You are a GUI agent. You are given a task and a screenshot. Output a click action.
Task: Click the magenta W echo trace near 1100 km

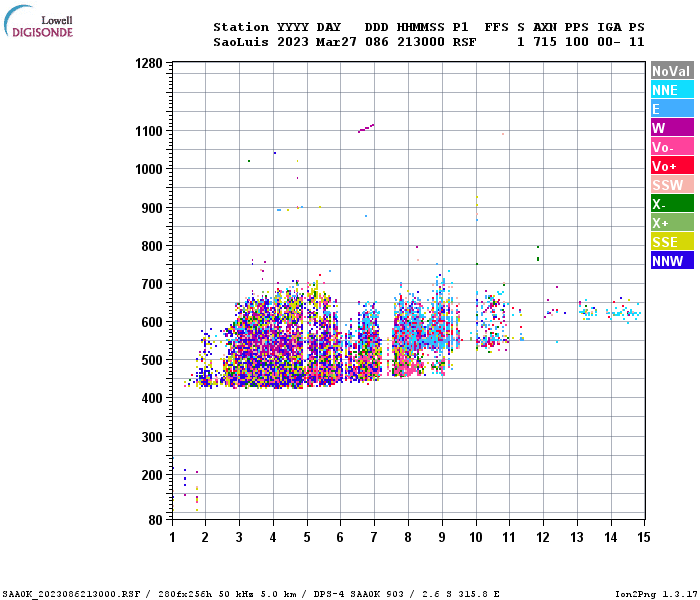point(366,129)
